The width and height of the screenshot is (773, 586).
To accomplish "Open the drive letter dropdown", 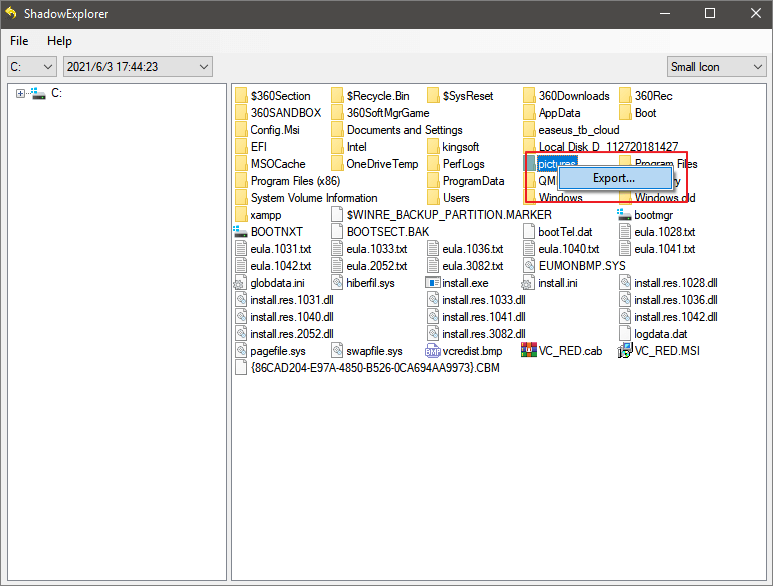I will [31, 67].
